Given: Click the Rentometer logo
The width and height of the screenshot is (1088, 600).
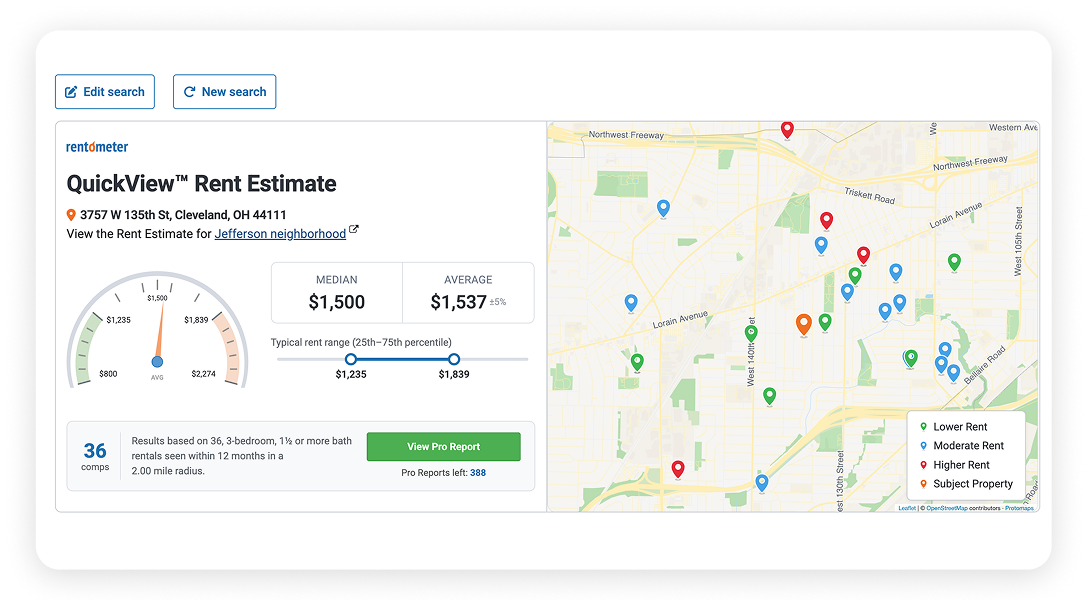Looking at the screenshot, I should click(x=97, y=146).
